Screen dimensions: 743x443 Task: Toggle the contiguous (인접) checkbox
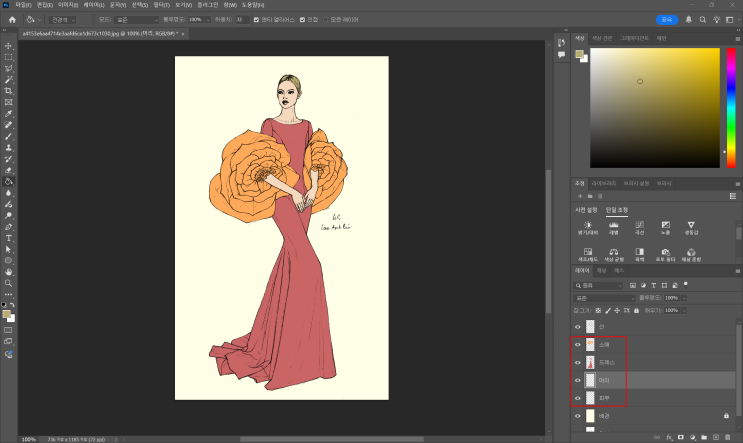coord(300,19)
